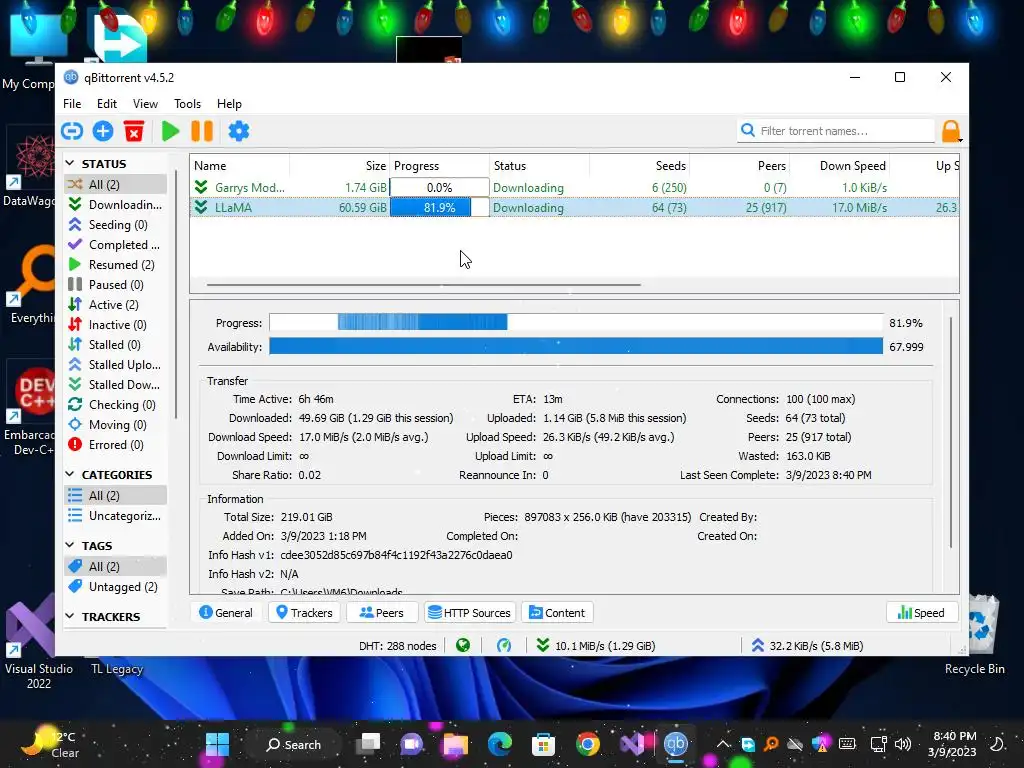The height and width of the screenshot is (768, 1024).
Task: Filter by Seeding (0) status
Action: pyautogui.click(x=116, y=225)
